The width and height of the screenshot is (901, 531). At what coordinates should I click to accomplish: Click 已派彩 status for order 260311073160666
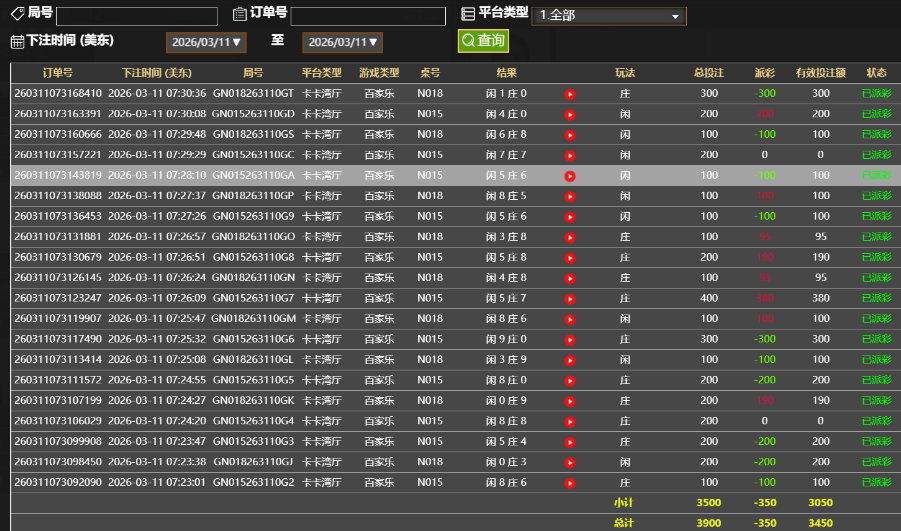[876, 135]
